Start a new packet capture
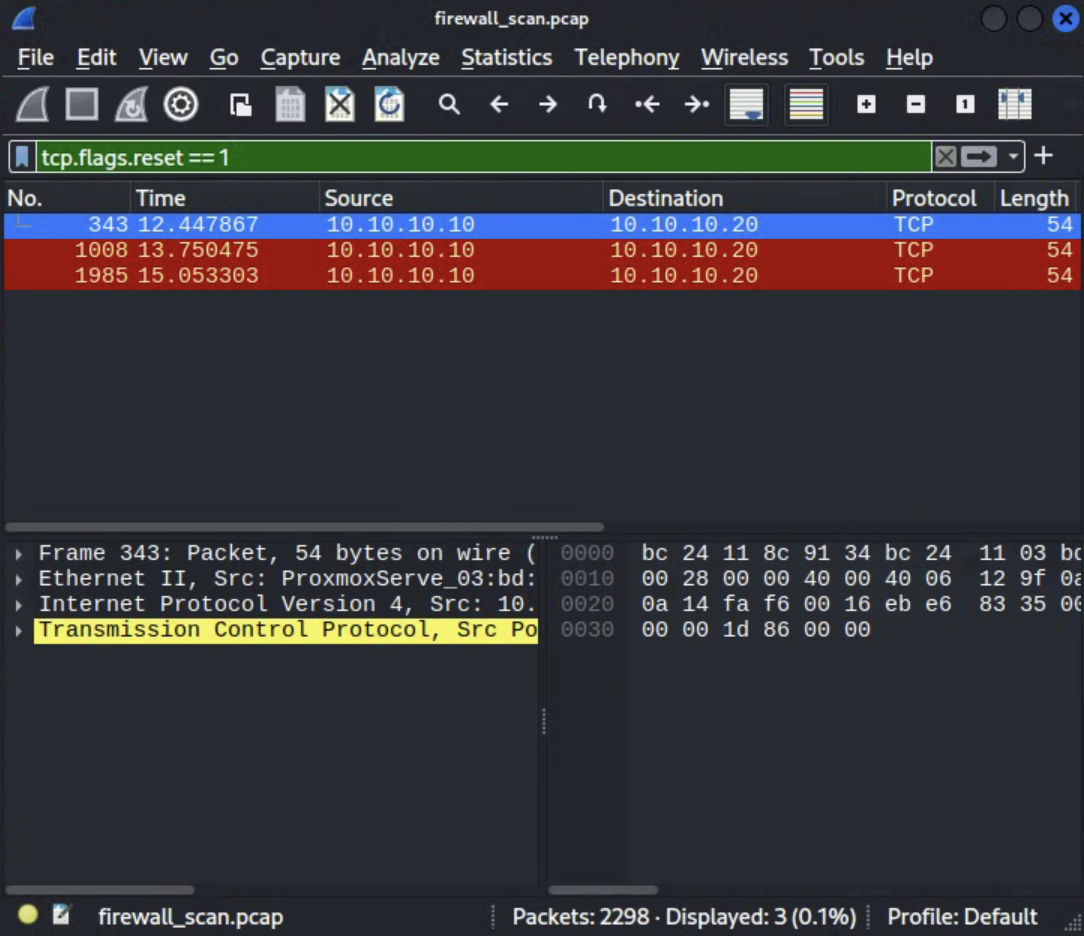 (x=34, y=104)
